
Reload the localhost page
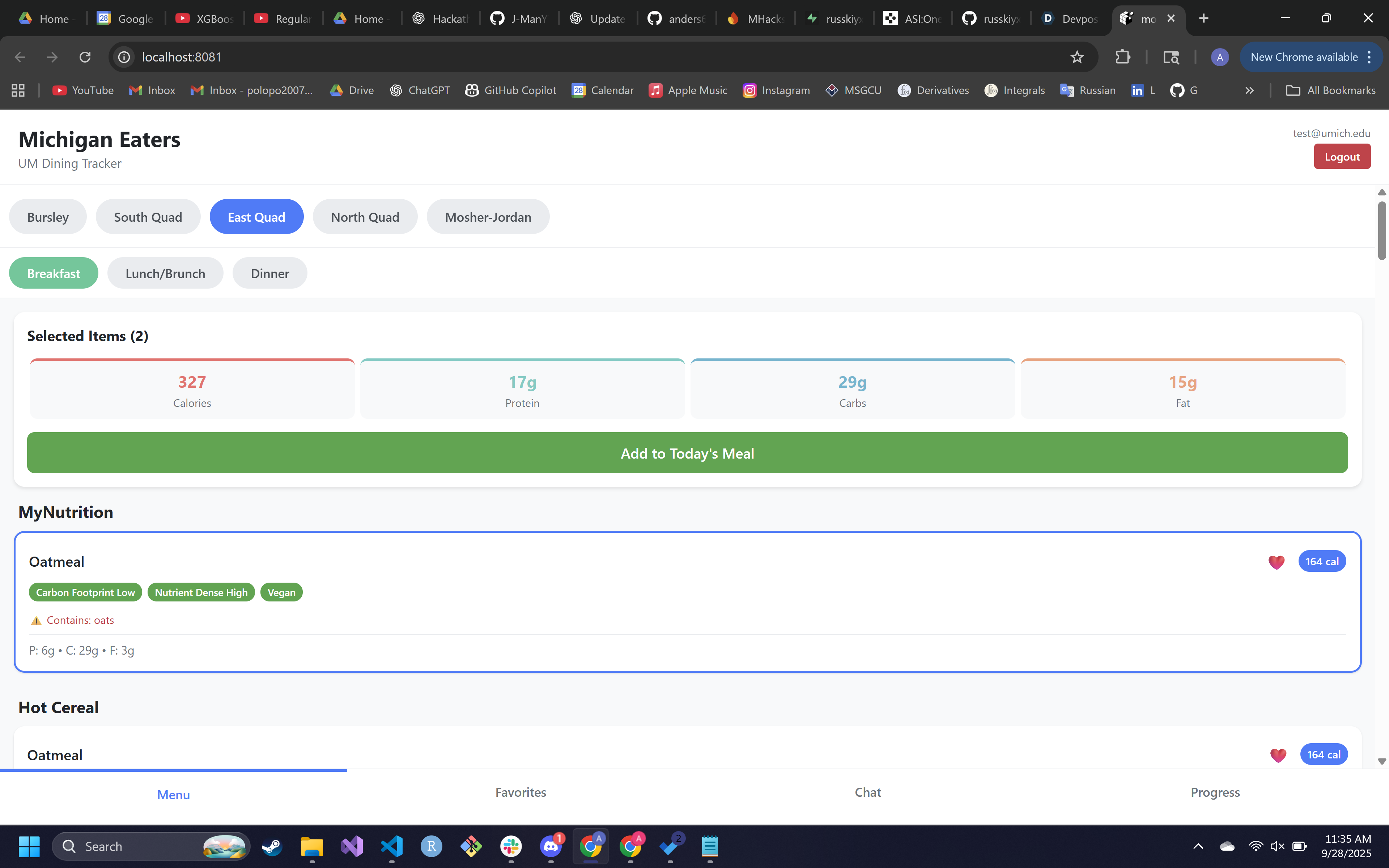85,57
